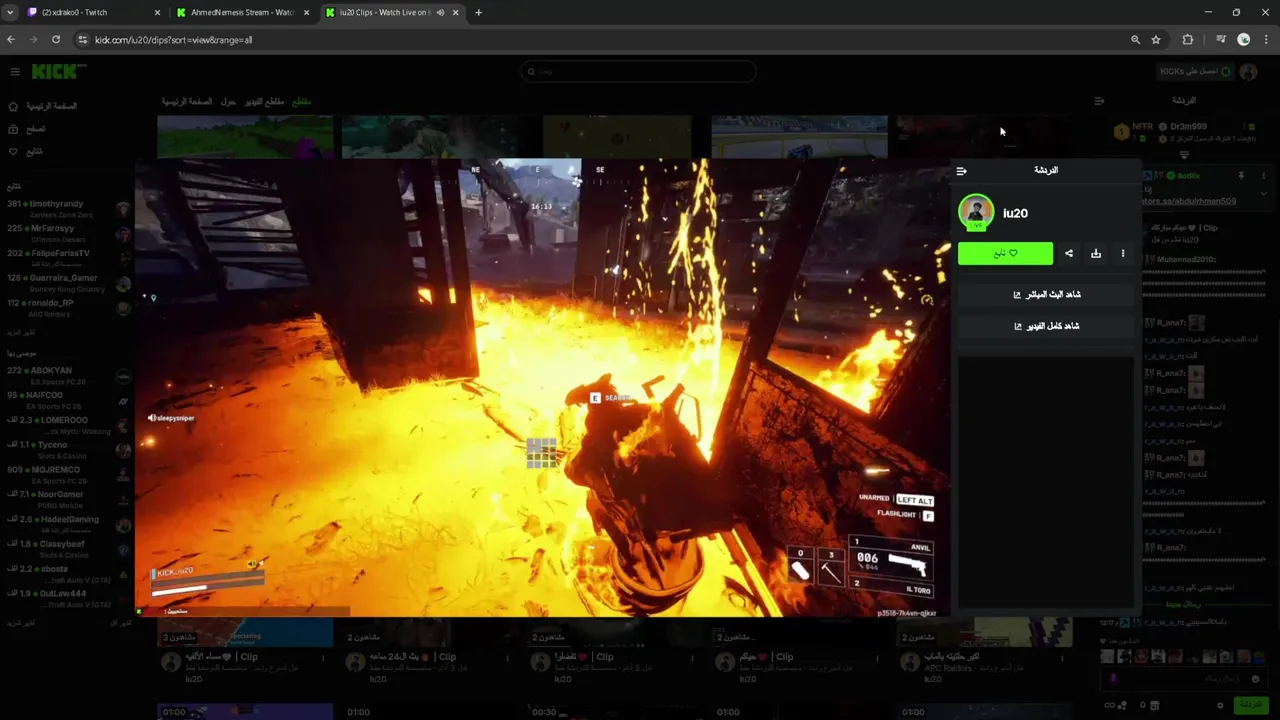Select the channel's home page tab

click(187, 102)
